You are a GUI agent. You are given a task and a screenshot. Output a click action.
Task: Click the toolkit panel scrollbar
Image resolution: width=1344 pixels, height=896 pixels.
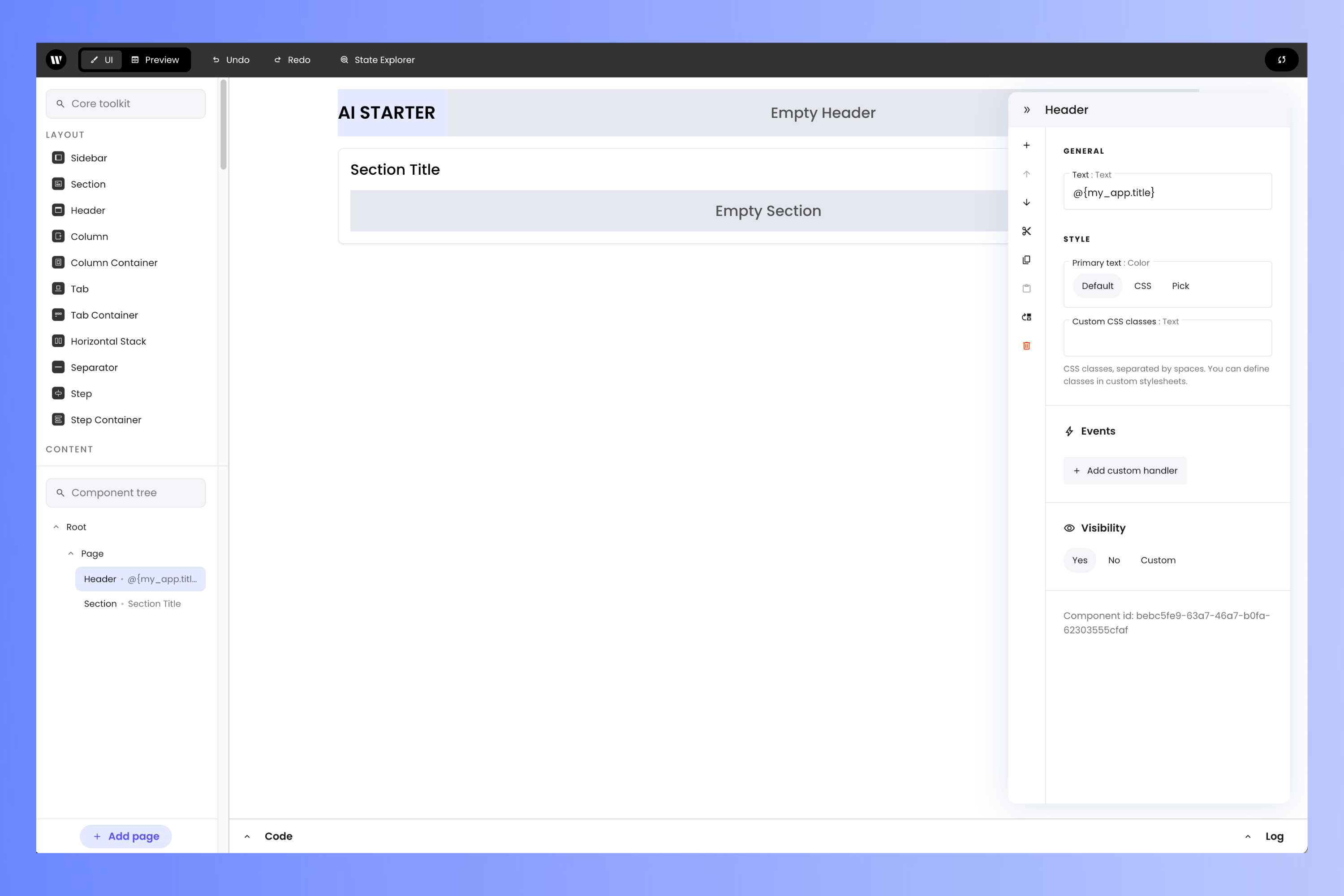click(x=224, y=125)
